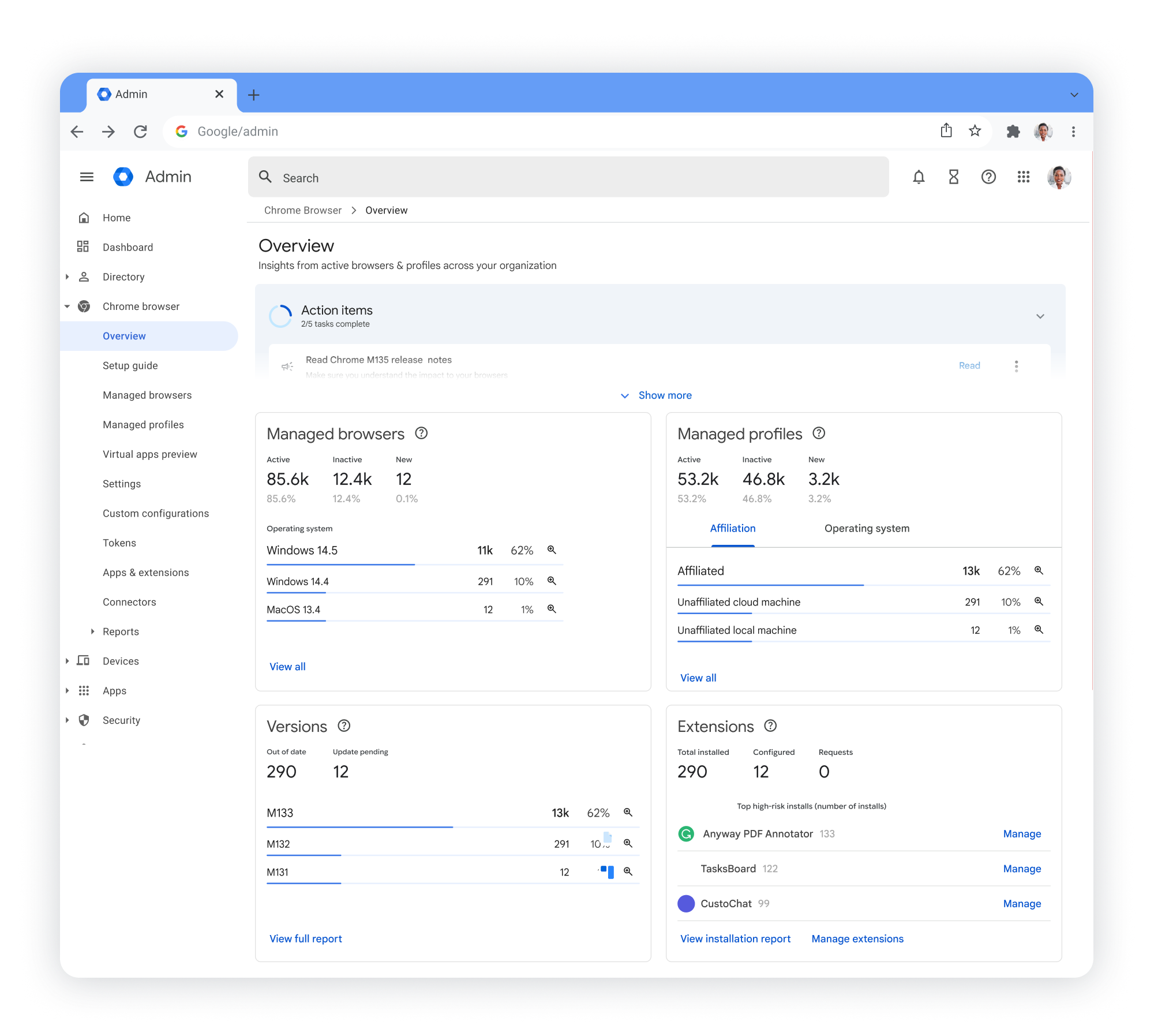
Task: Share this page from address bar
Action: 946,130
